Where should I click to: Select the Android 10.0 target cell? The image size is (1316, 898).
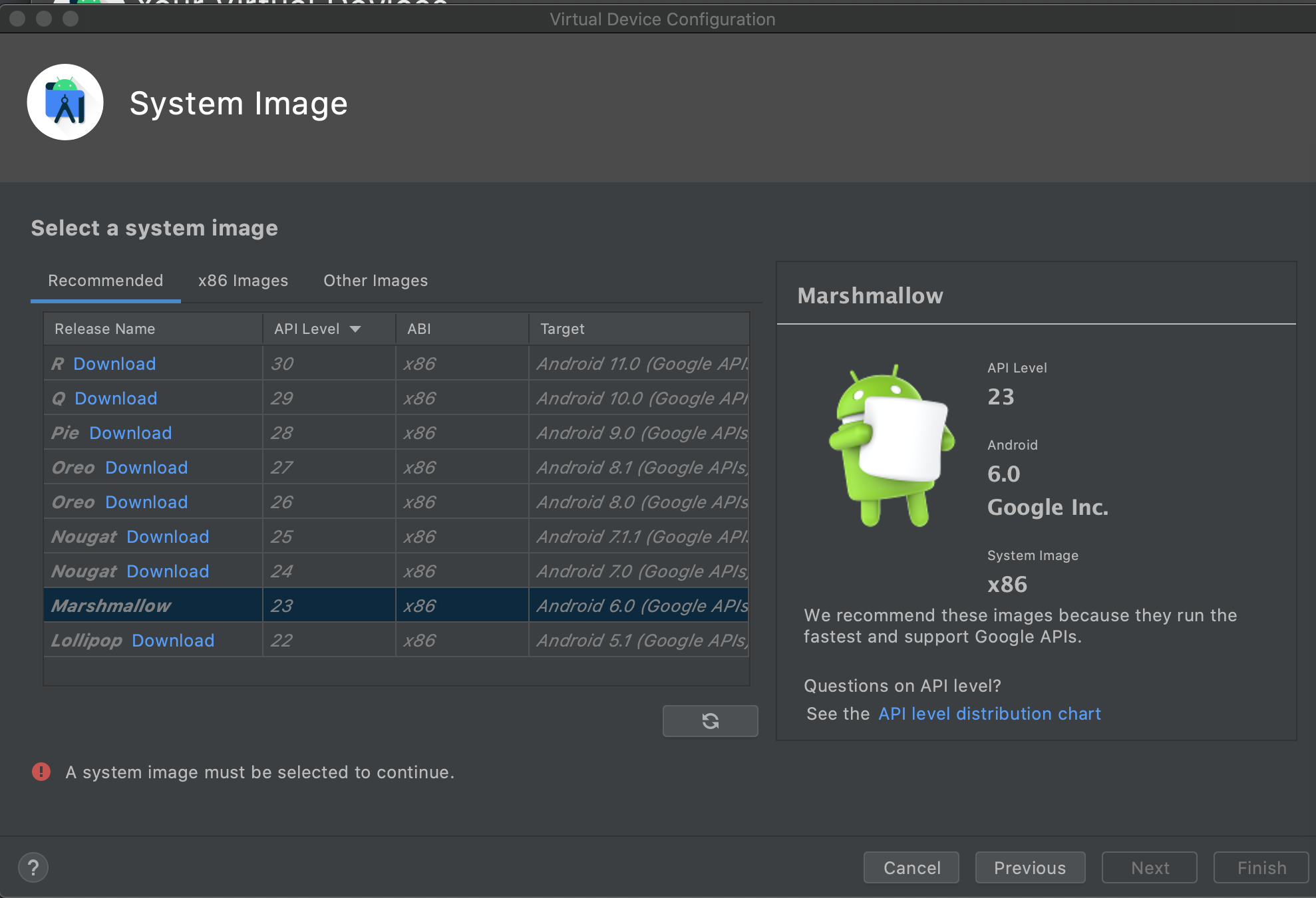pyautogui.click(x=639, y=398)
